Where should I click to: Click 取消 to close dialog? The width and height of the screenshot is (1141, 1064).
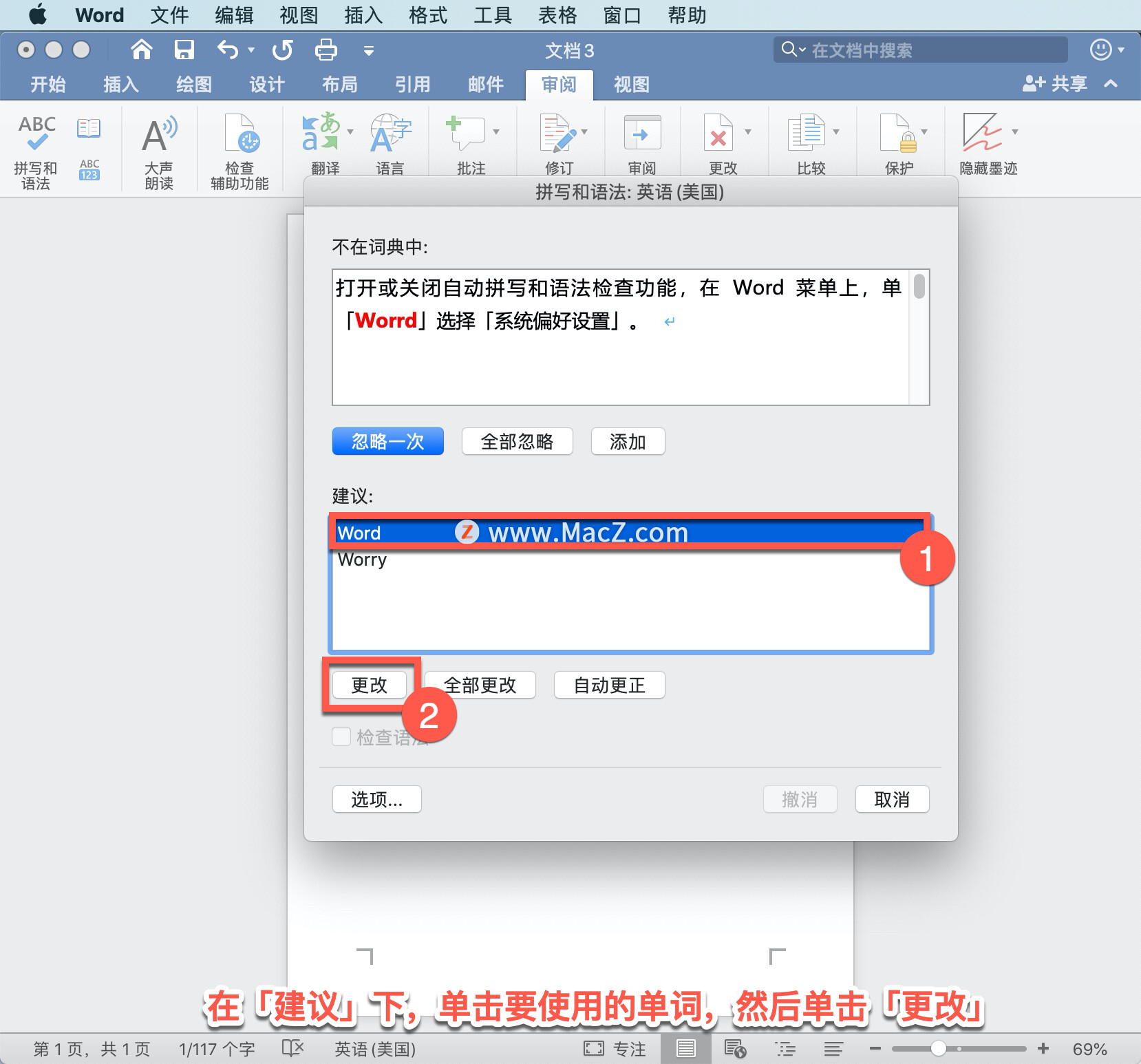[x=893, y=799]
